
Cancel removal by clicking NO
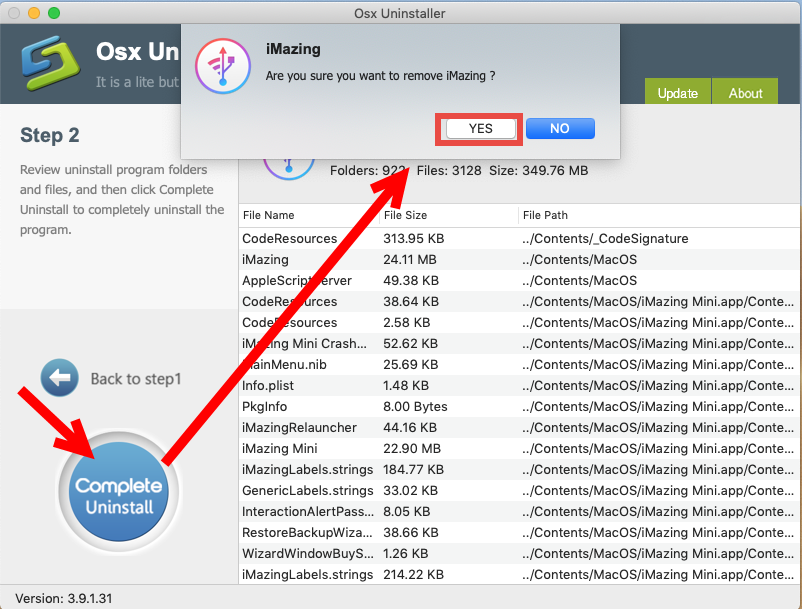pos(559,127)
